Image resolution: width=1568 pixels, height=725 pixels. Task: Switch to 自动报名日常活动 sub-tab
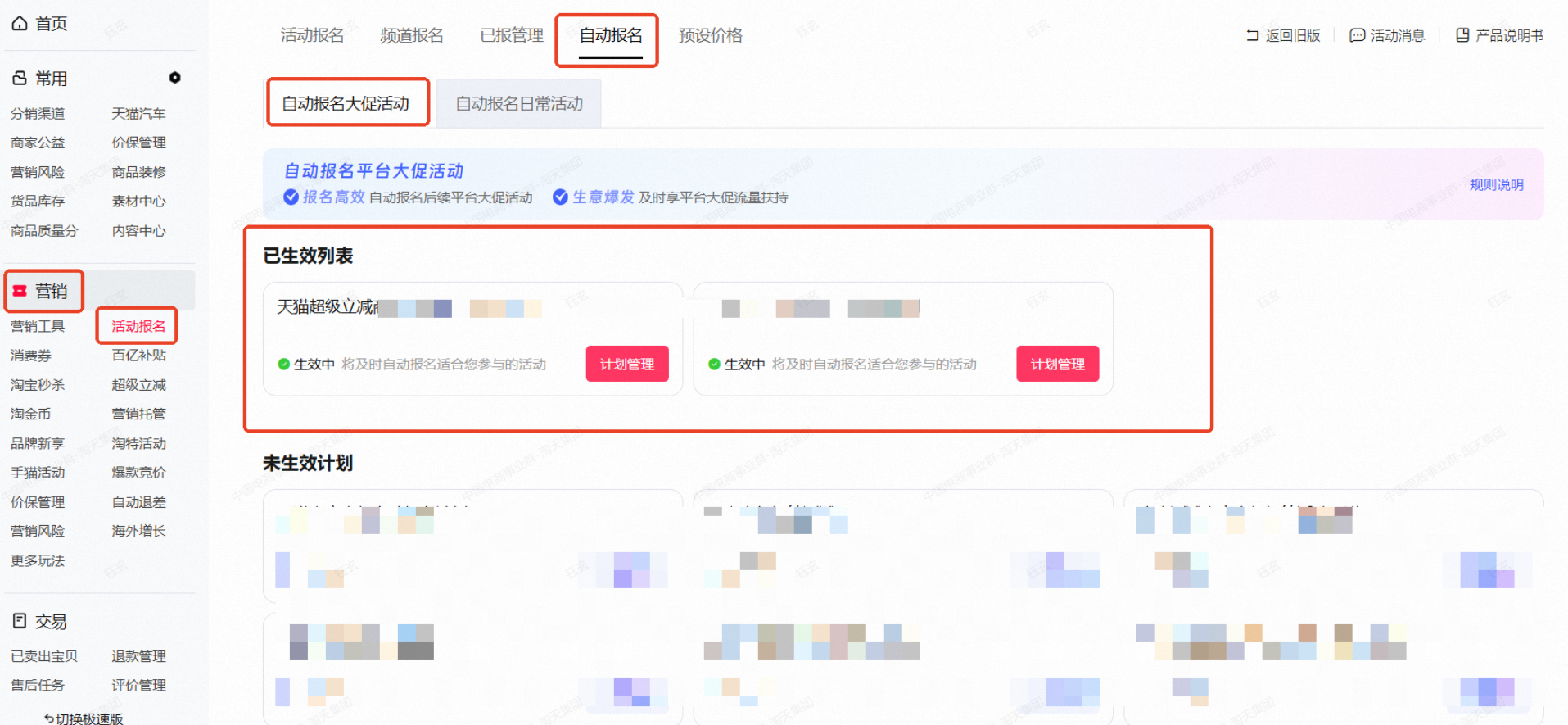[519, 103]
